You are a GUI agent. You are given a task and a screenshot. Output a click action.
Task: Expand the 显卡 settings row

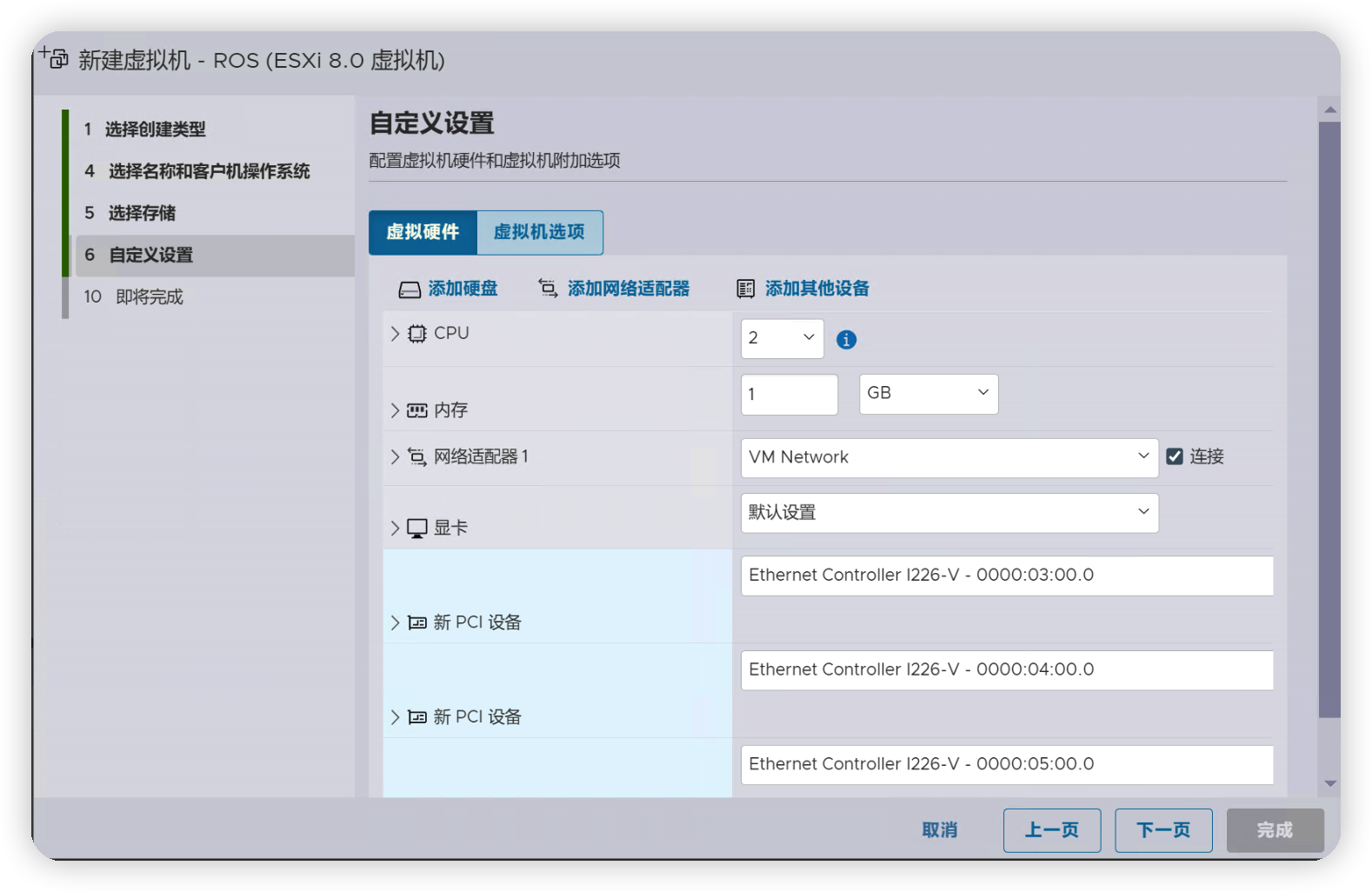tap(395, 529)
